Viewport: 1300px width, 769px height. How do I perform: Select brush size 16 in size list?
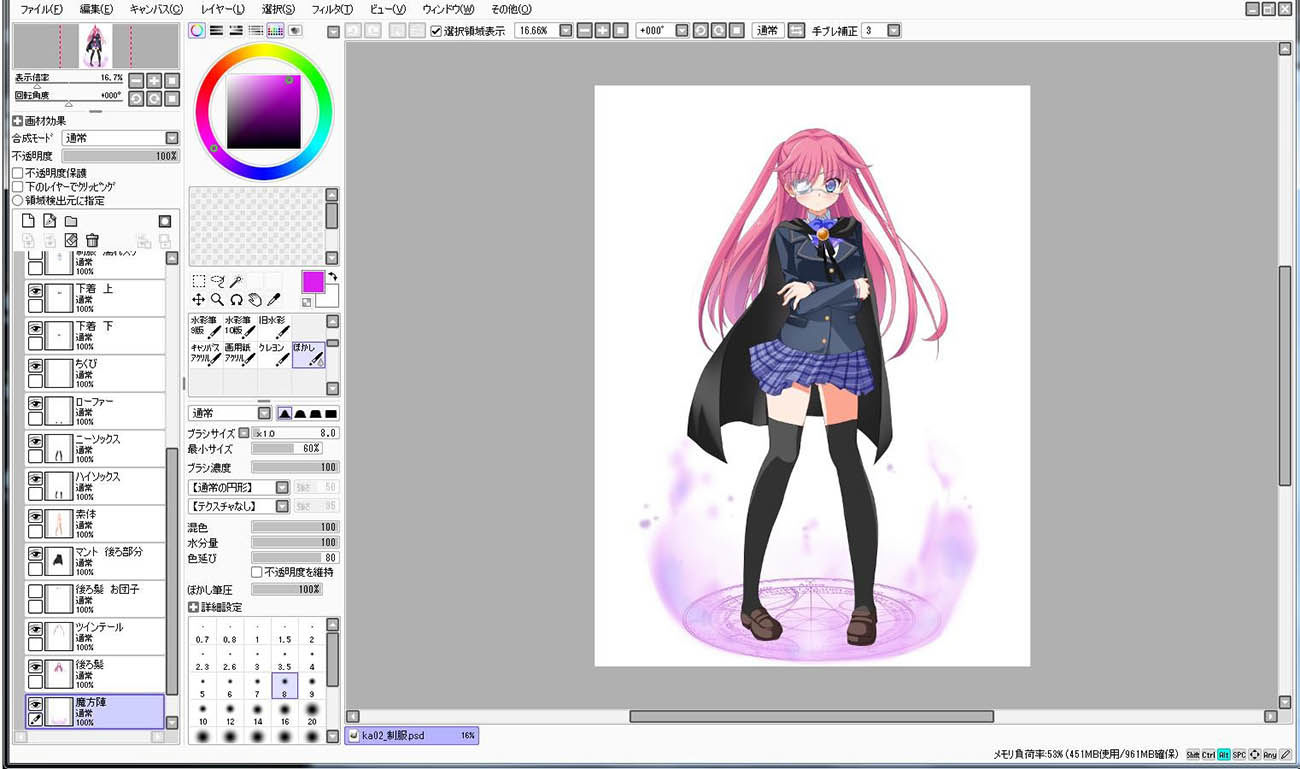coord(284,715)
